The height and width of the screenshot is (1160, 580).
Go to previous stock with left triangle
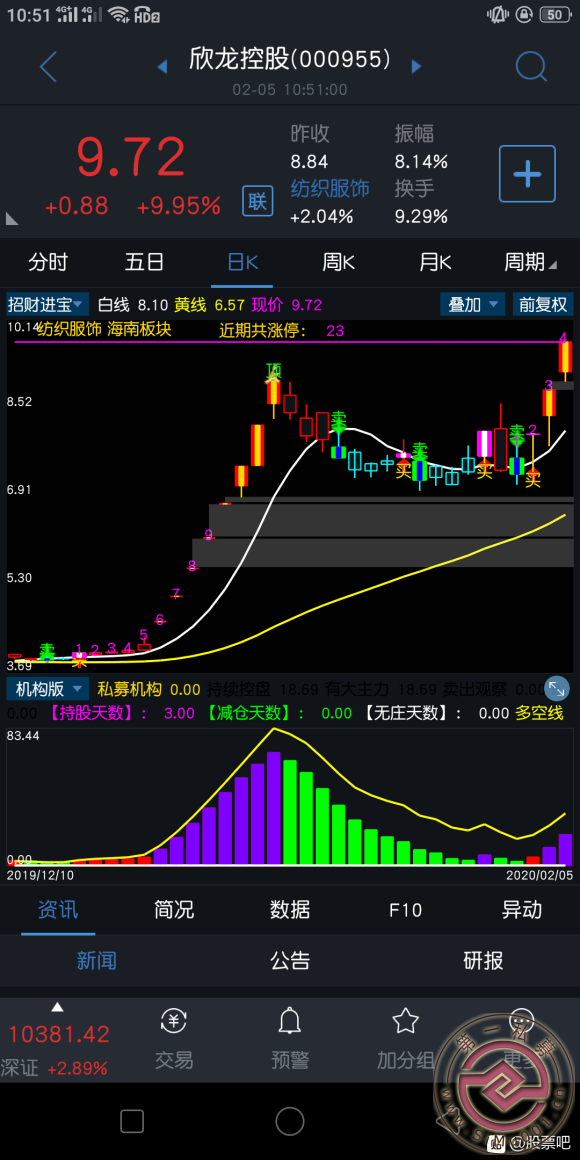[x=162, y=67]
